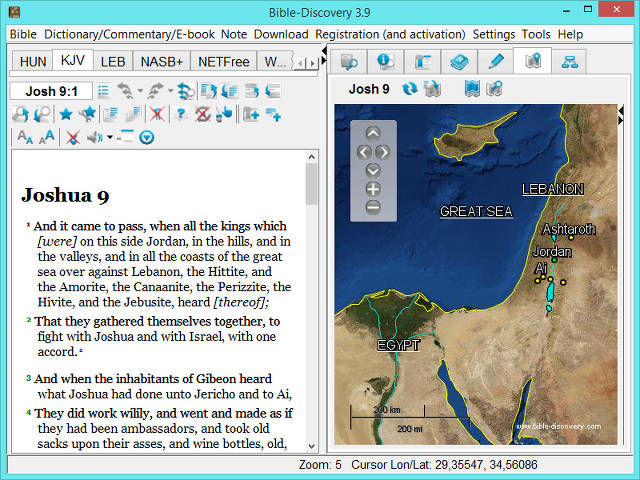Pan the map up with arrow button
Screen dimensions: 640x480
pyautogui.click(x=373, y=133)
